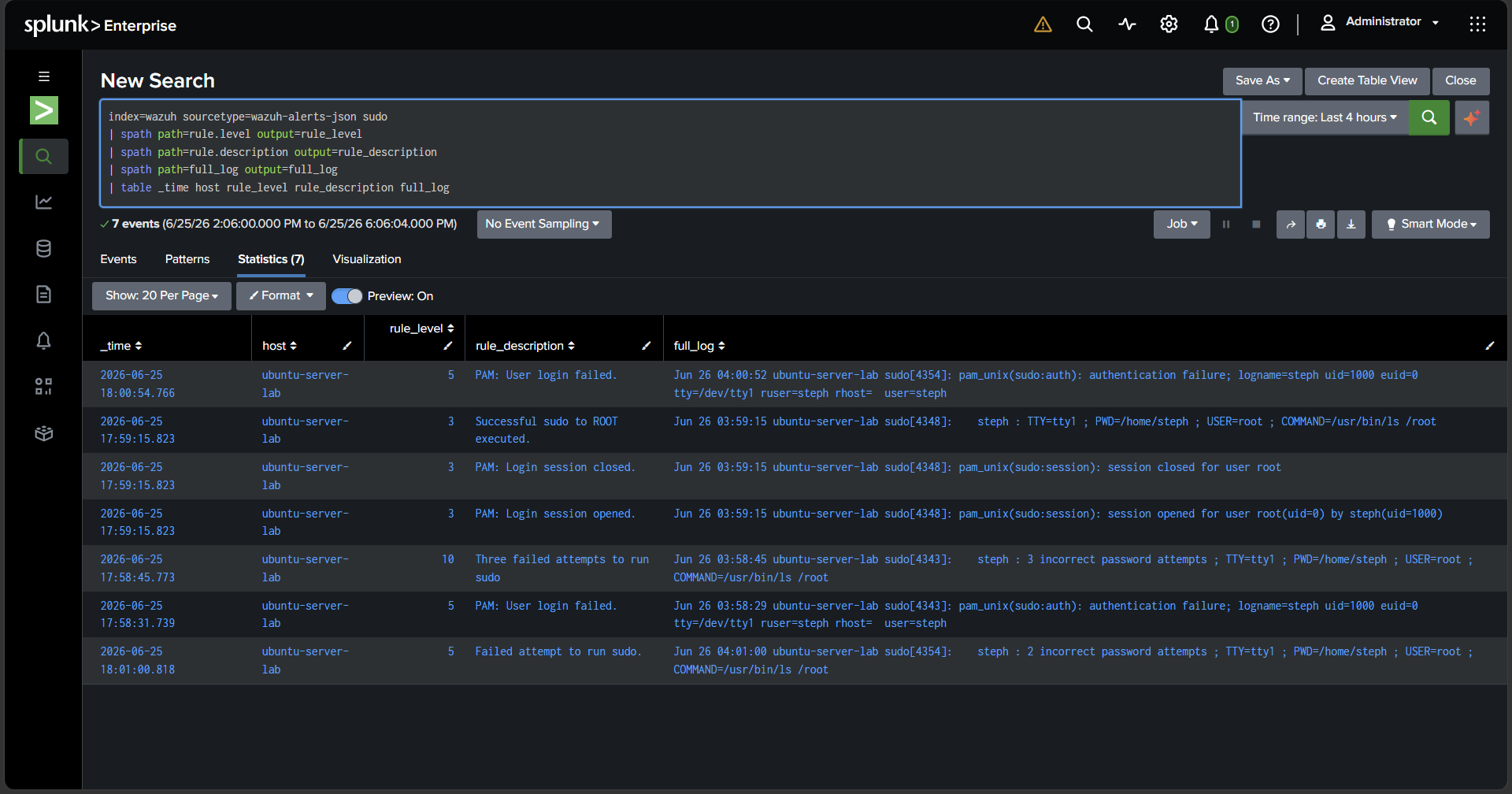Open the green Search & Reporting app icon
Viewport: 1512px width, 794px height.
point(44,110)
